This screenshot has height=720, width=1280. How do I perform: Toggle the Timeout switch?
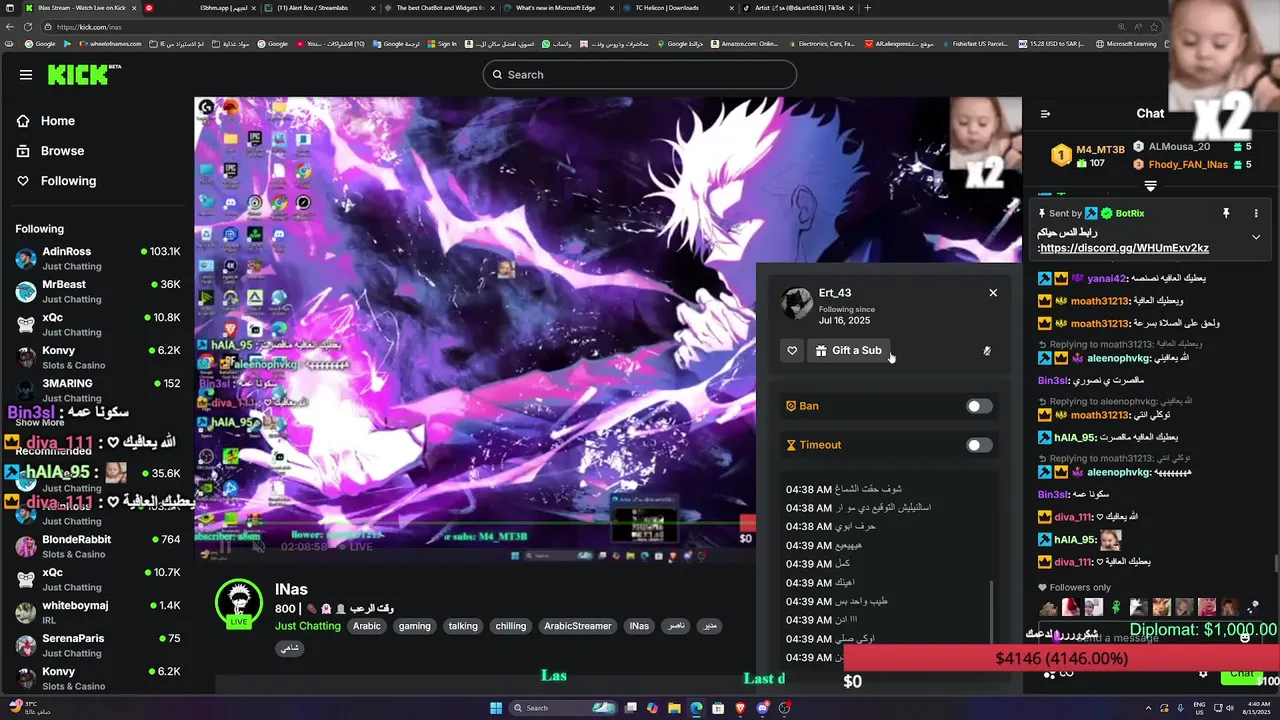click(x=979, y=445)
